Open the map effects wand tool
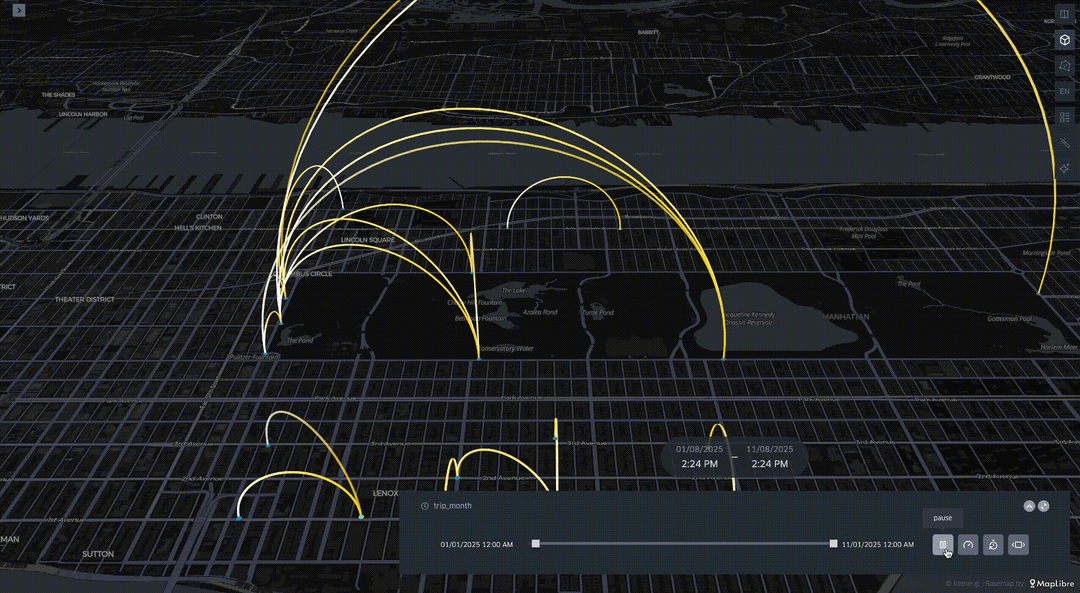The height and width of the screenshot is (593, 1080). click(x=1064, y=143)
